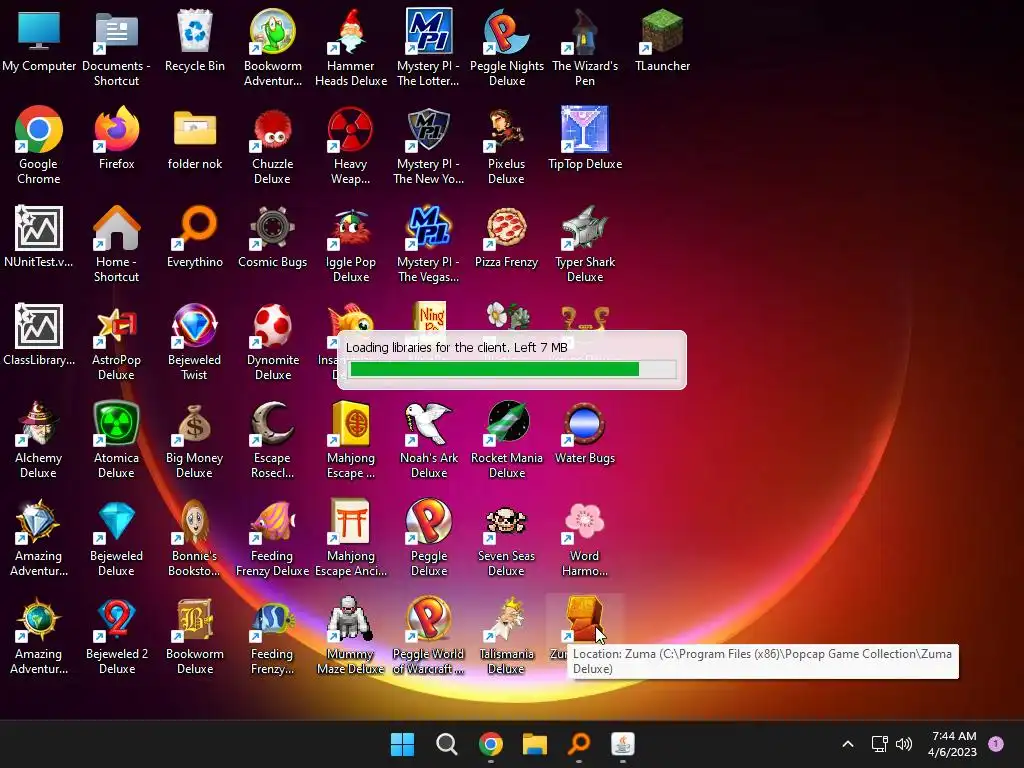
Task: Select Mahjong Escape Ancient torii icon
Action: [351, 520]
